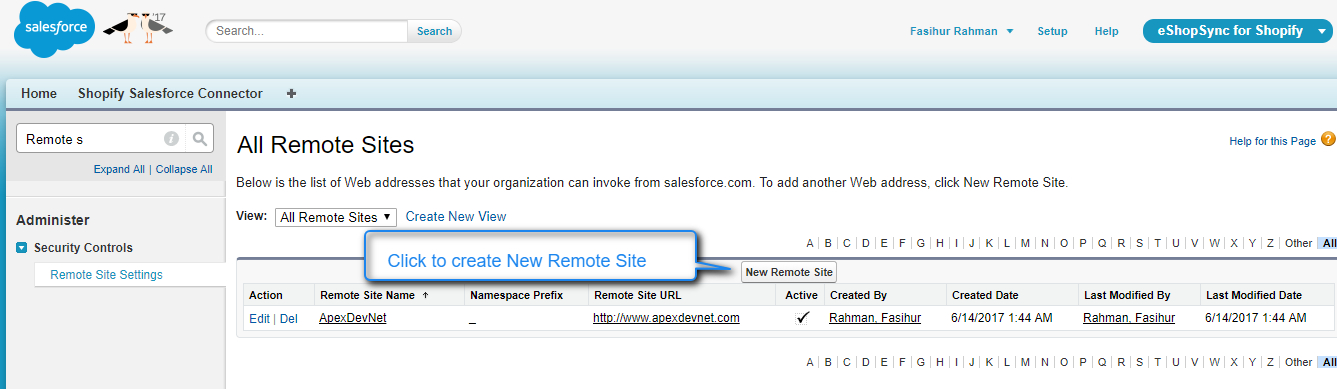Delete the ApexDevNet remote site
Screen dimensions: 1337x389
click(288, 318)
